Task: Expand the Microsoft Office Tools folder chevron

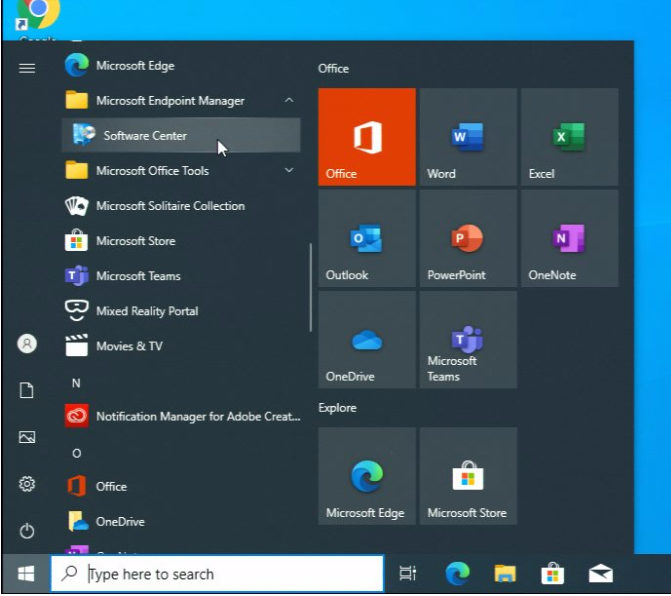Action: click(289, 170)
